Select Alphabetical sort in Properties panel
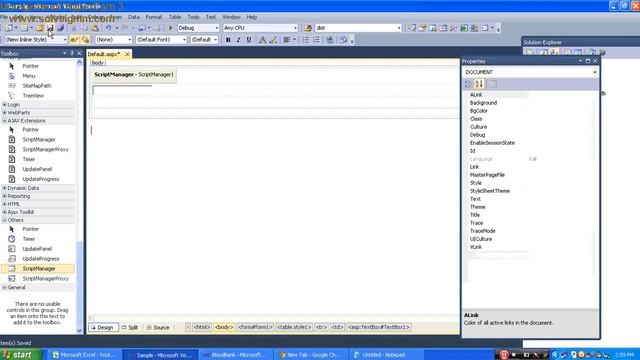This screenshot has height=360, width=640. [x=479, y=84]
